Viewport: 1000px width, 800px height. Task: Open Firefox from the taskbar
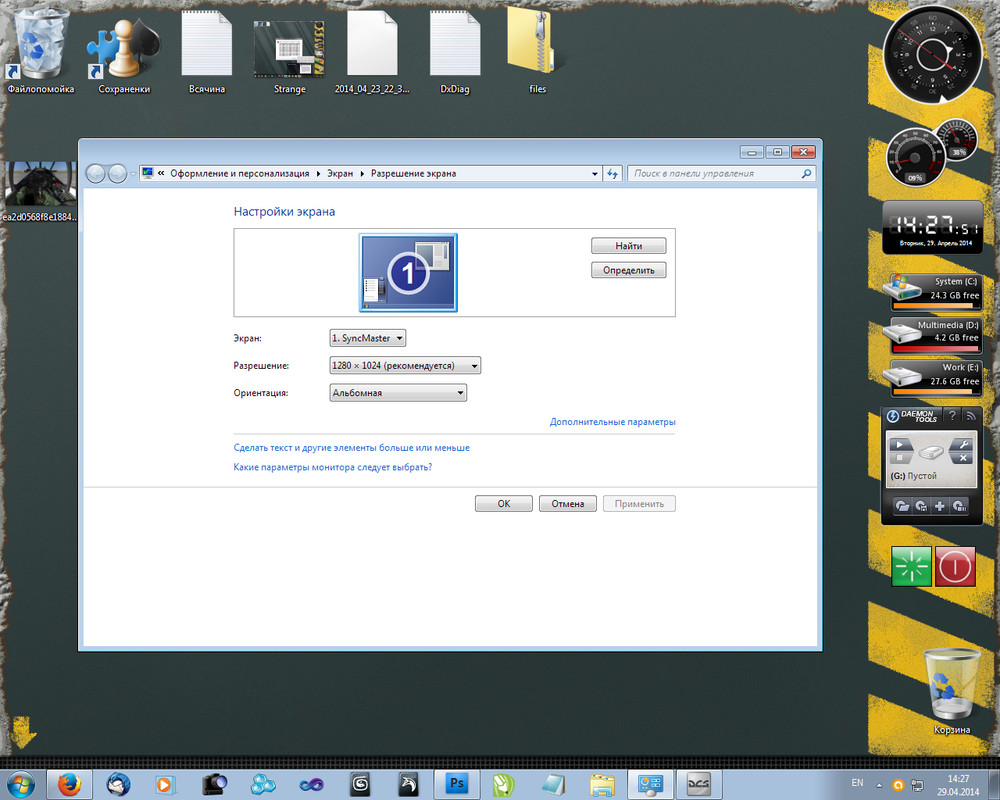click(68, 784)
